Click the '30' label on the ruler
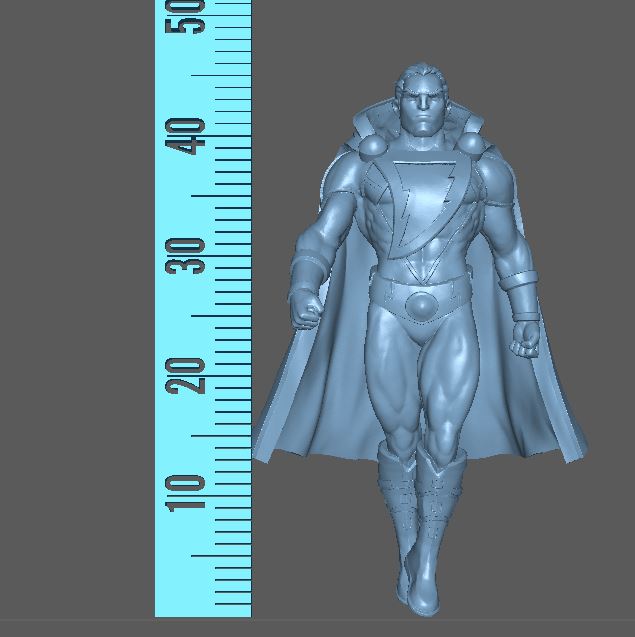This screenshot has width=635, height=637. (x=185, y=256)
